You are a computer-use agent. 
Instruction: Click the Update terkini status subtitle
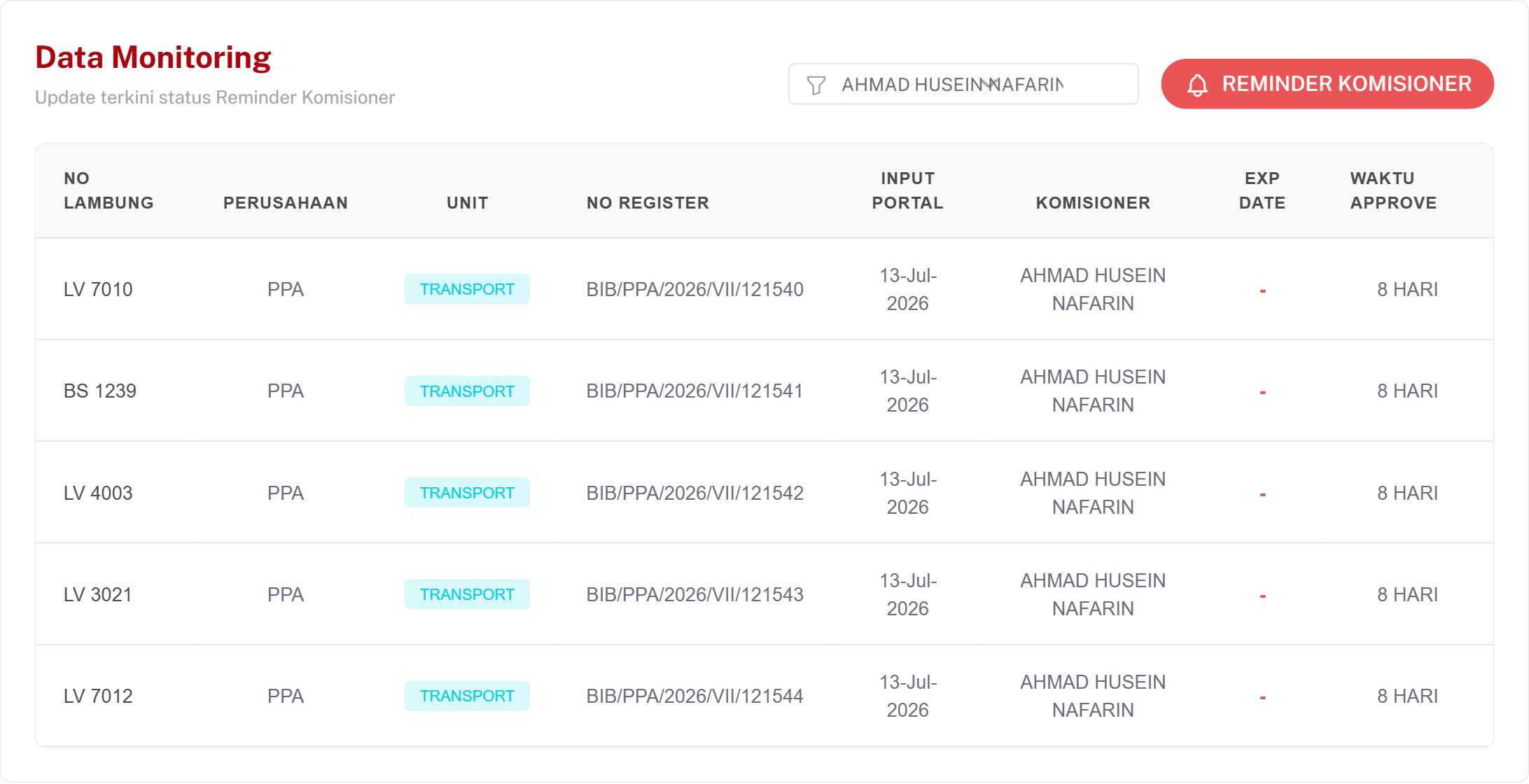pyautogui.click(x=215, y=97)
